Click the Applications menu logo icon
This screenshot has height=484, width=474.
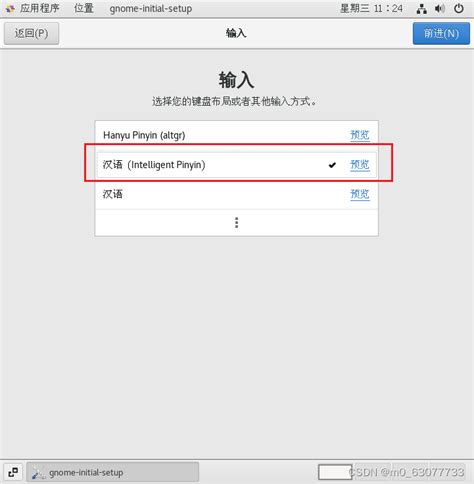pos(10,9)
